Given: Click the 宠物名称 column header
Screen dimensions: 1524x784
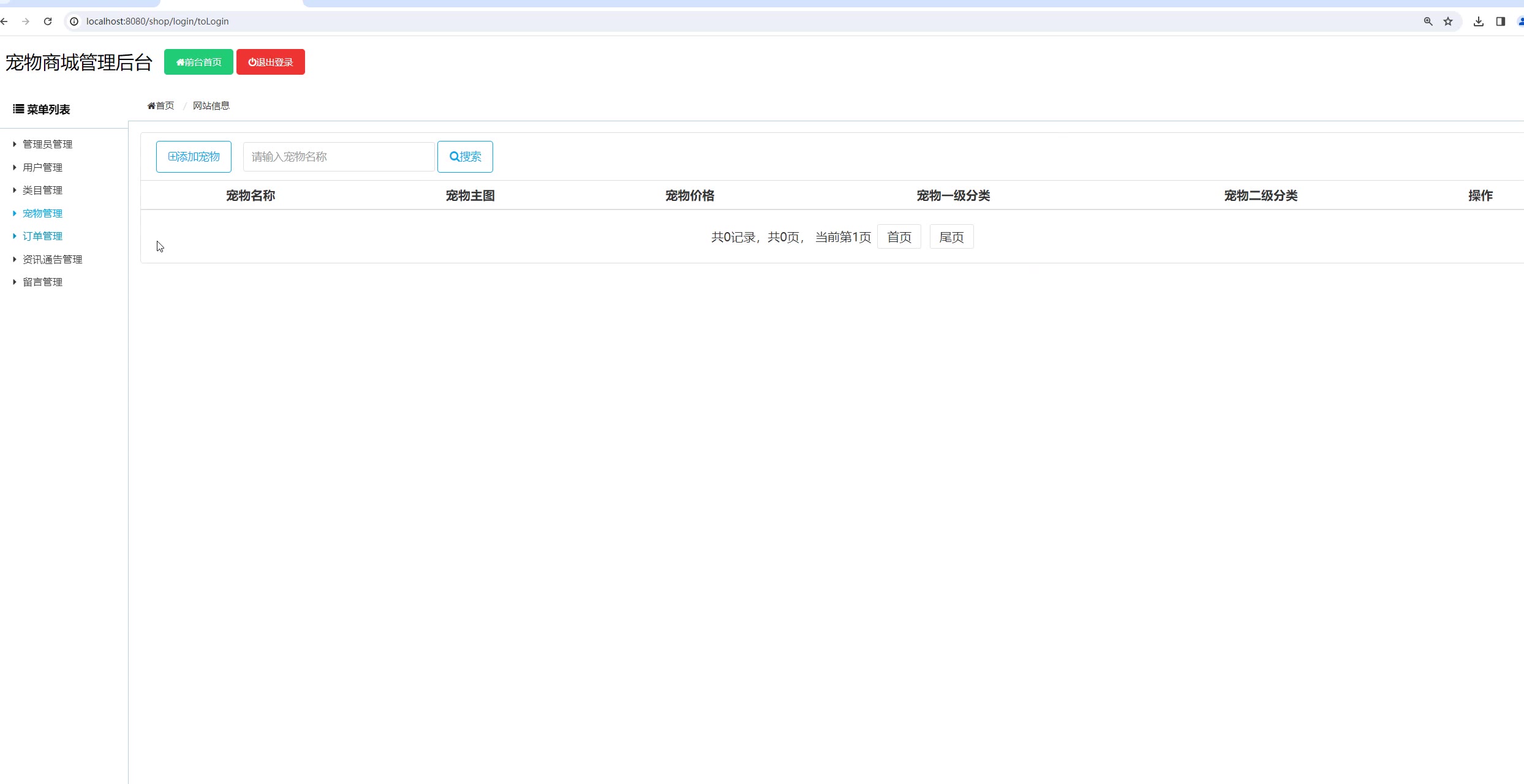Looking at the screenshot, I should coord(251,195).
